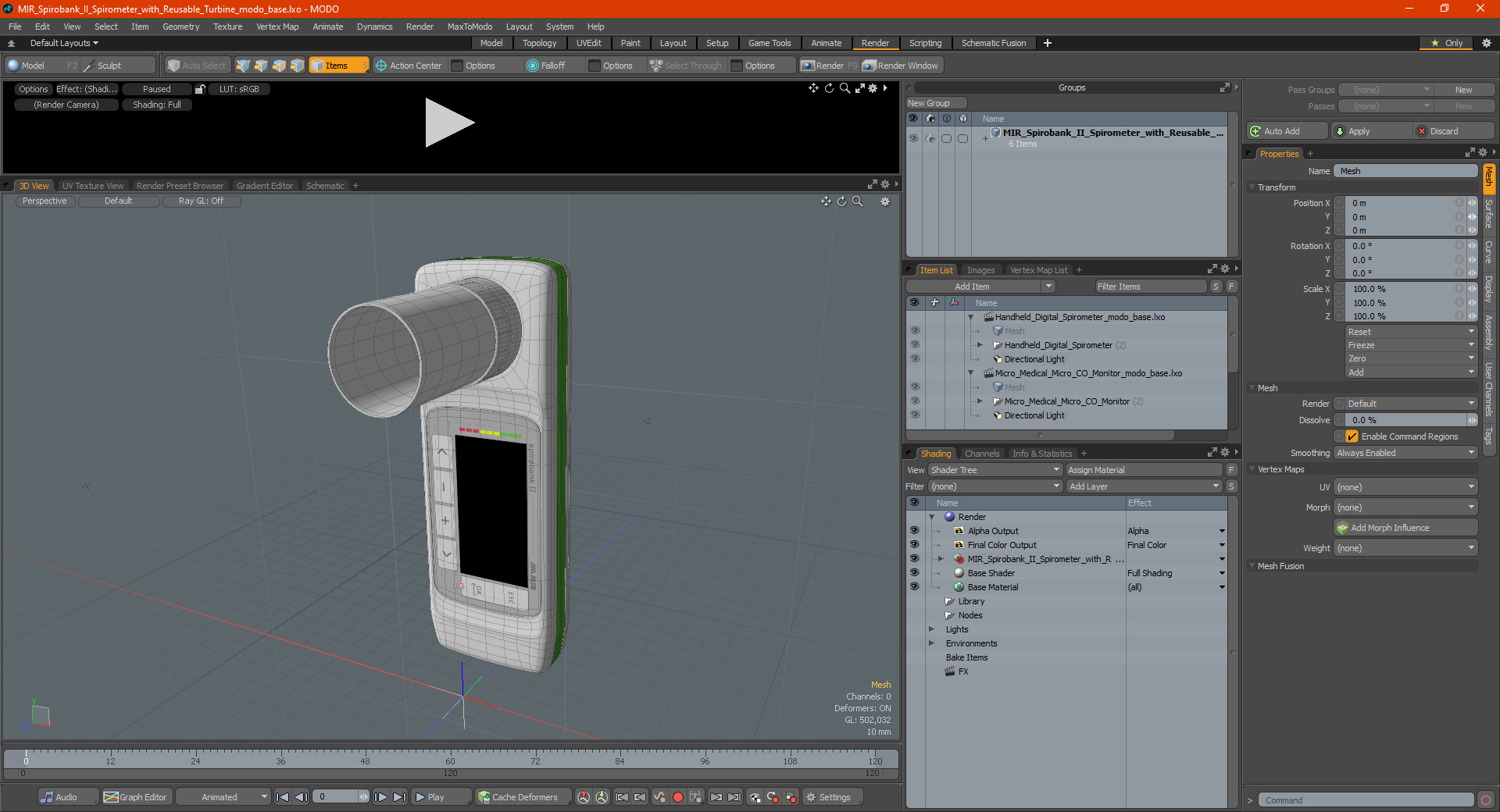Image resolution: width=1500 pixels, height=812 pixels.
Task: Expand the Lights shader tree node
Action: pyautogui.click(x=931, y=629)
